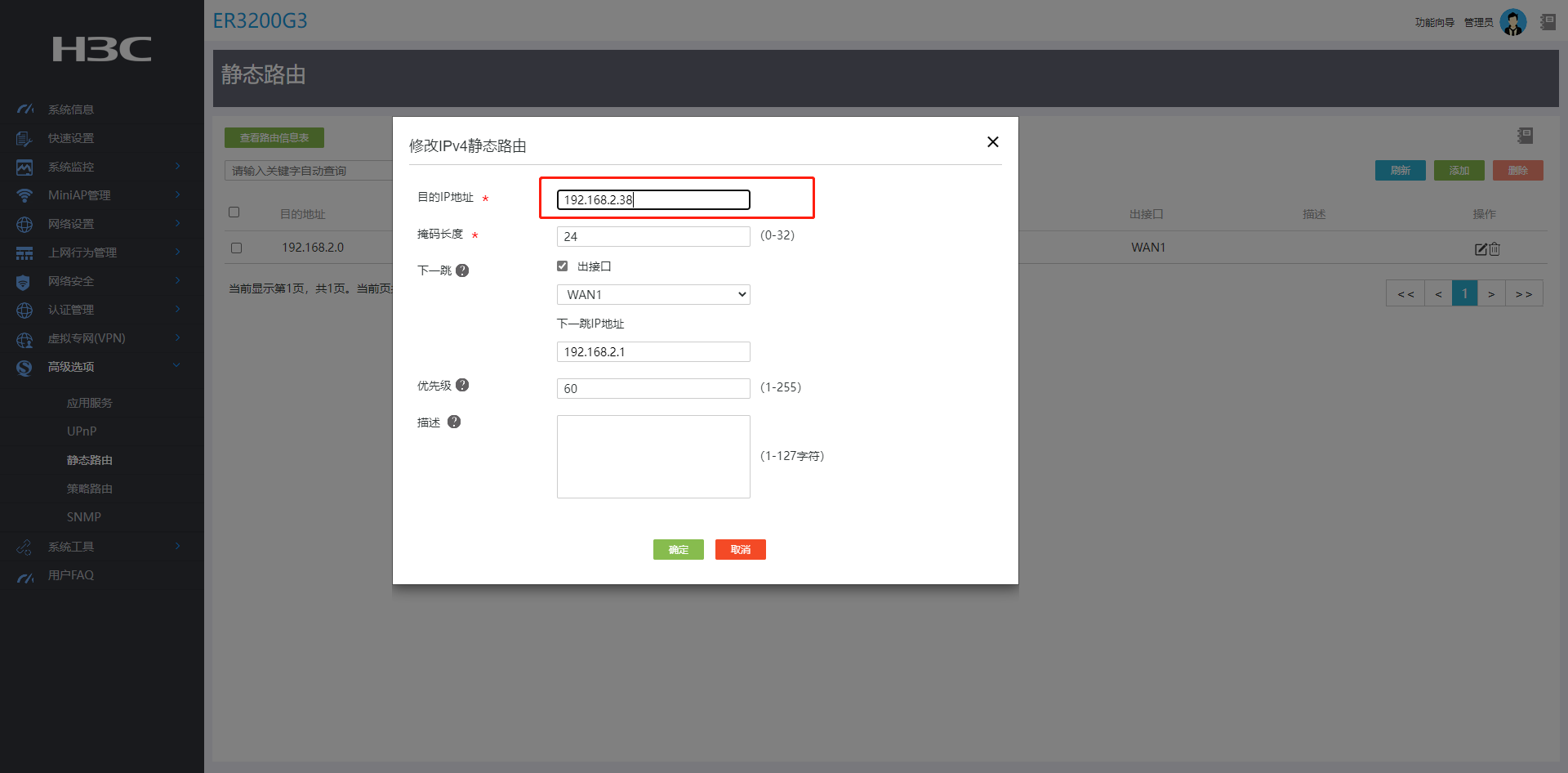The width and height of the screenshot is (1568, 773).
Task: Open 系统信息 menu item
Action: click(71, 109)
